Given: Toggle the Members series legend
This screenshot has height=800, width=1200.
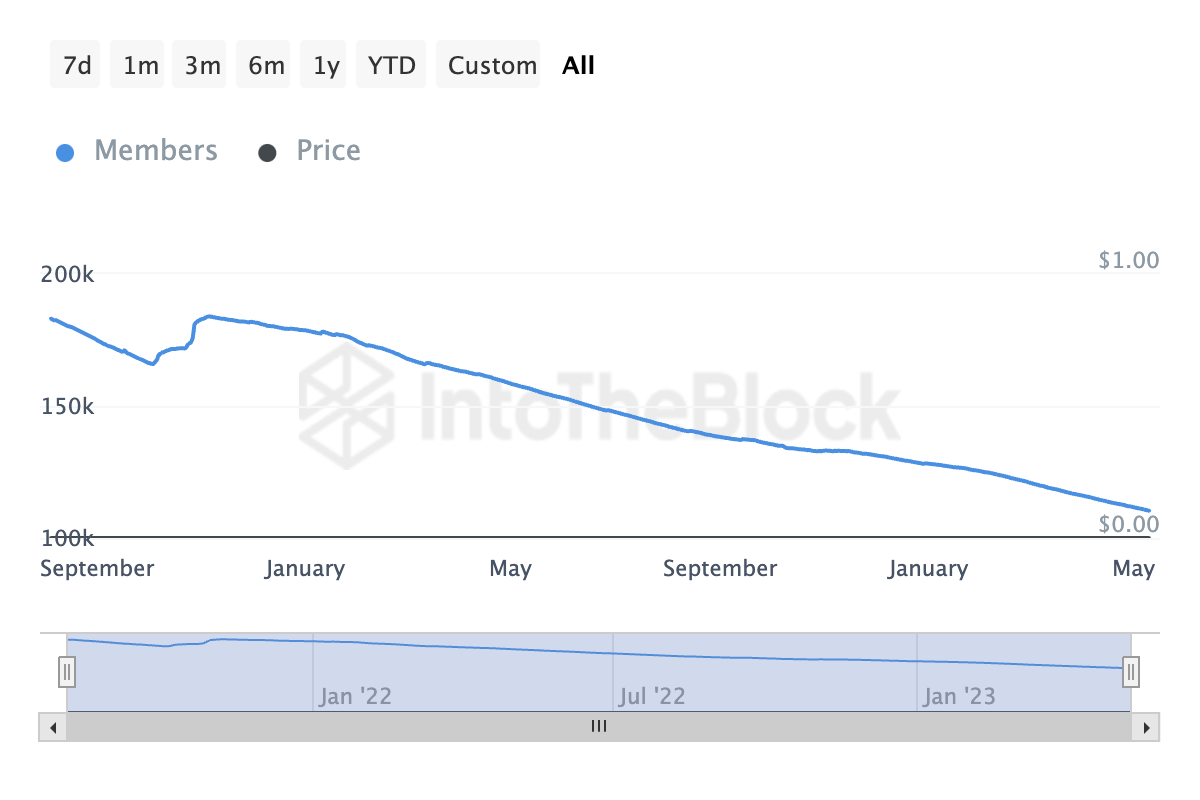Looking at the screenshot, I should pos(155,151).
